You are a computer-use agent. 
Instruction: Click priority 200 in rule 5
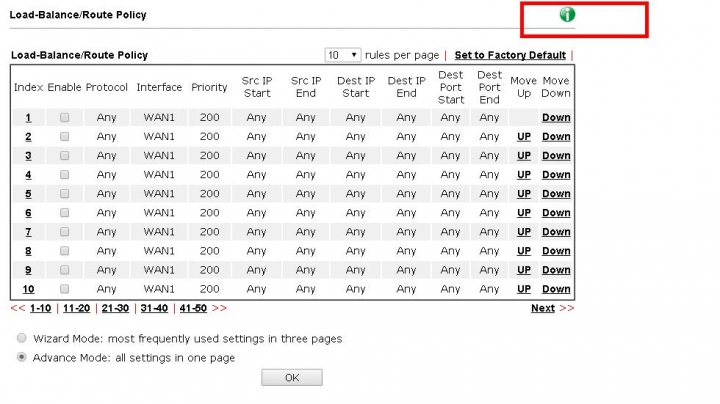point(209,194)
